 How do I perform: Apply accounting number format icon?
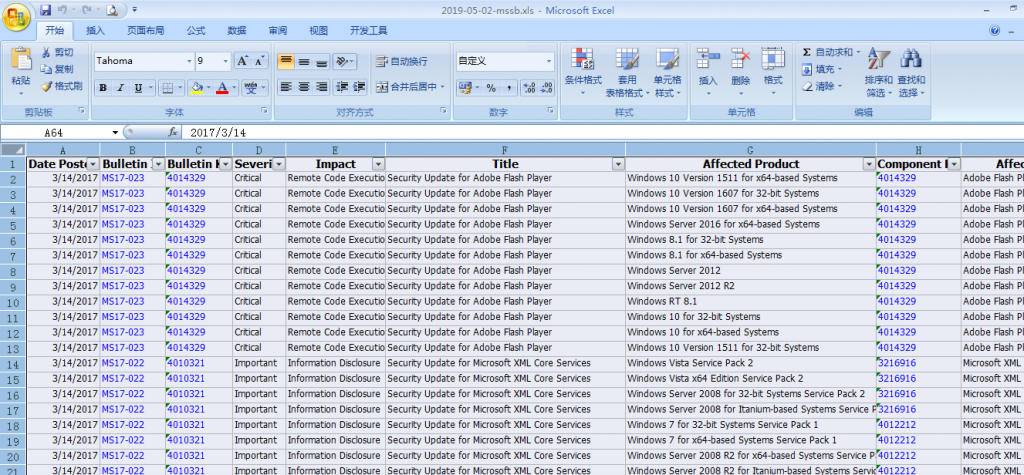(x=465, y=88)
